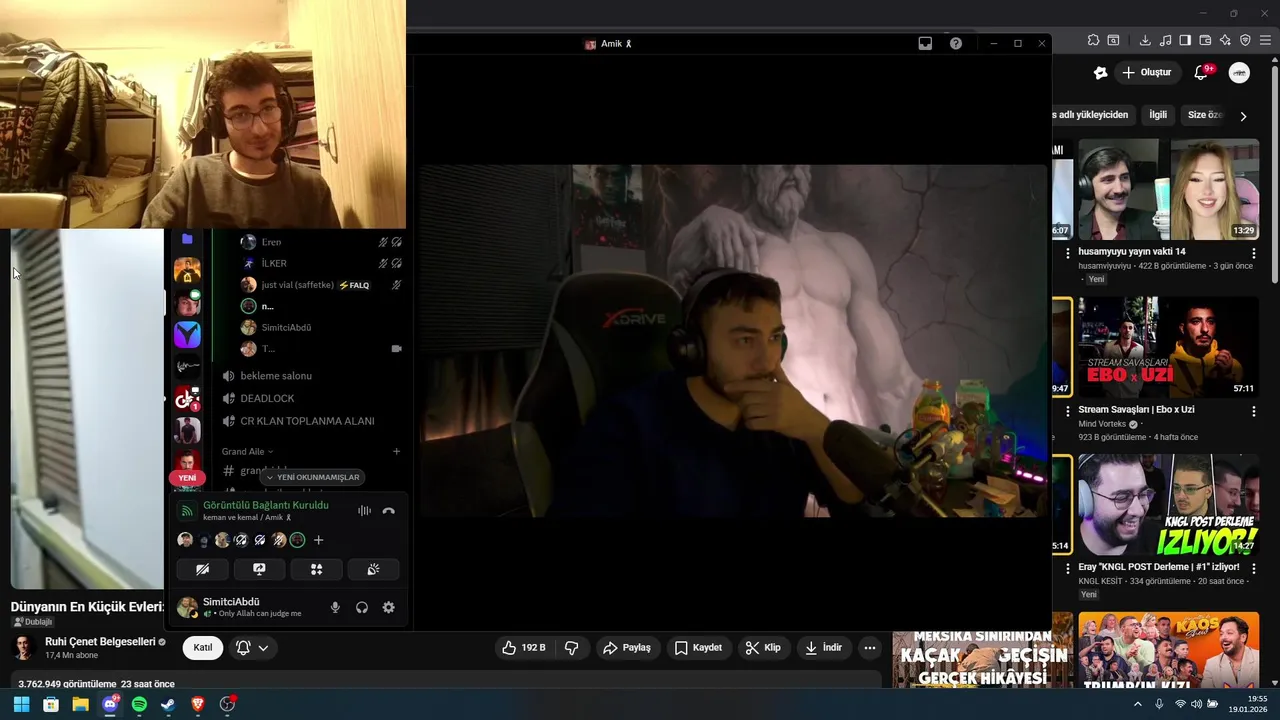1280x720 pixels.
Task: Click Katıl join button
Action: pyautogui.click(x=203, y=648)
